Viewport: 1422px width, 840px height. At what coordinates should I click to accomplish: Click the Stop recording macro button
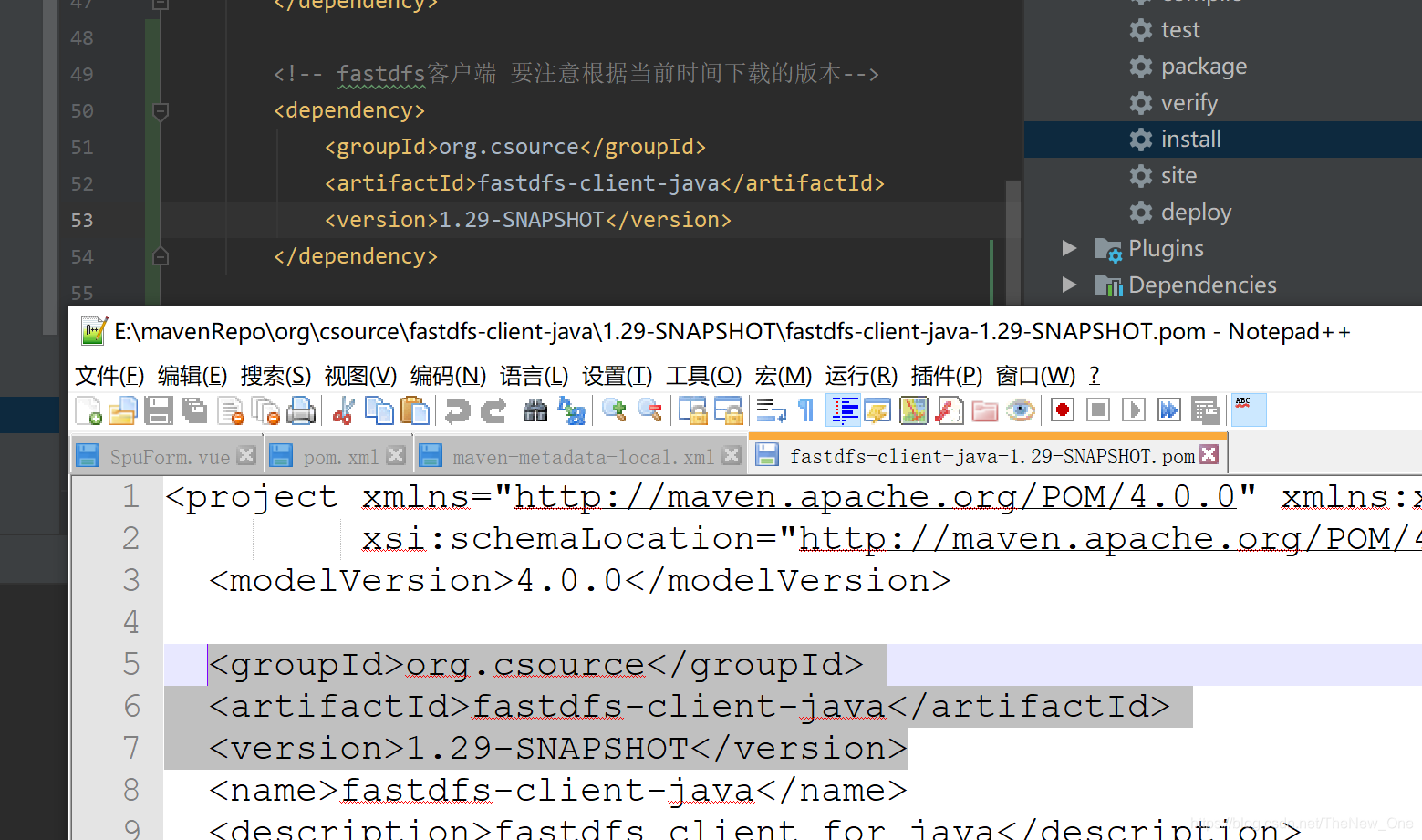coord(1098,410)
